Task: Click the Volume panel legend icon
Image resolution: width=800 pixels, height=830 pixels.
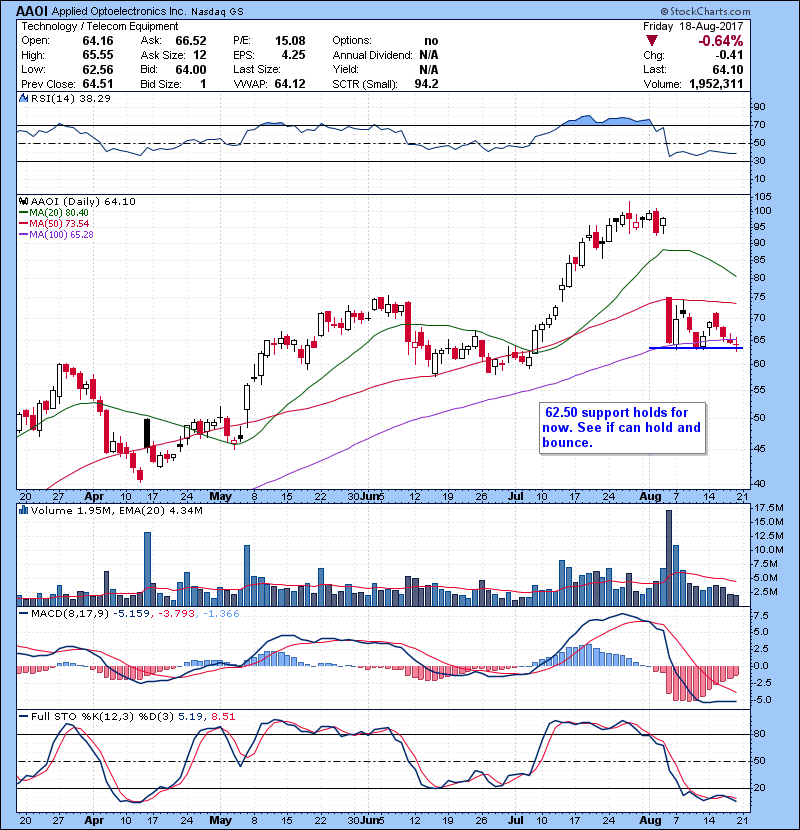Action: (x=22, y=511)
